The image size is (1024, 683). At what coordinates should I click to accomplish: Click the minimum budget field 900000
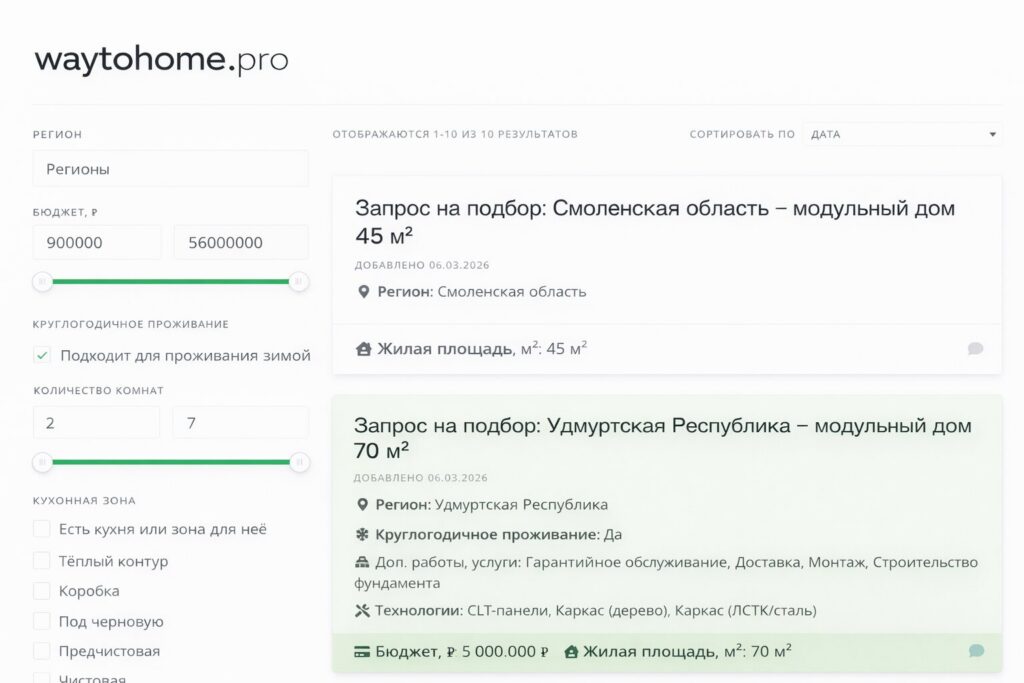click(97, 243)
